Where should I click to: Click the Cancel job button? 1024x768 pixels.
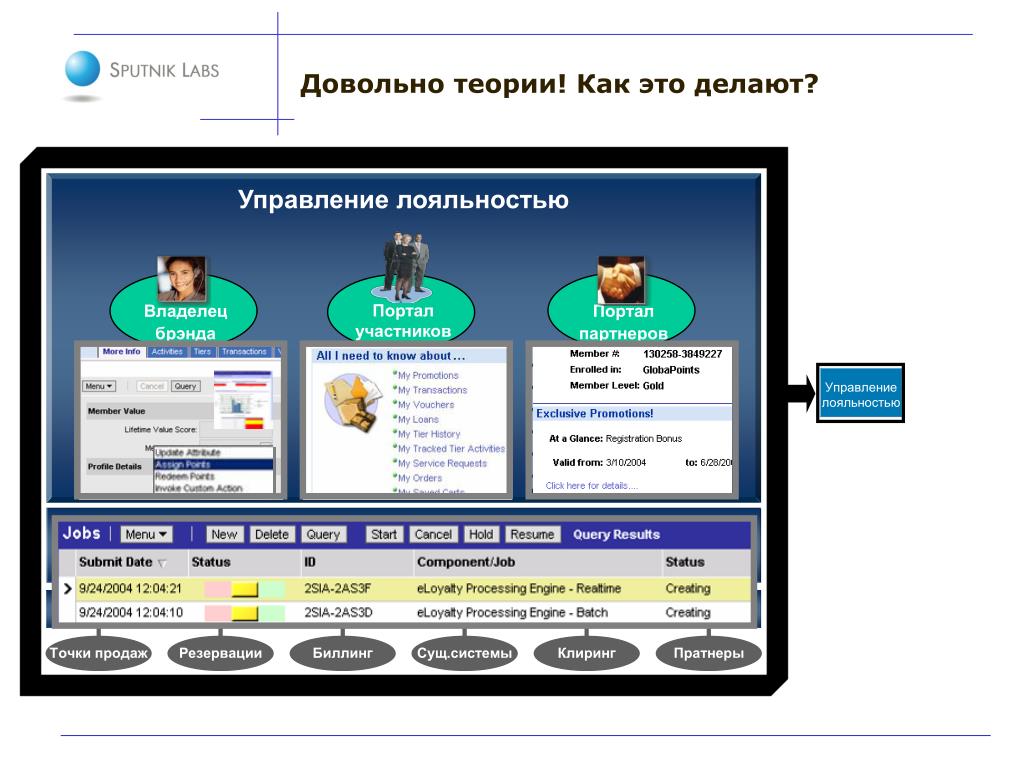pyautogui.click(x=433, y=534)
